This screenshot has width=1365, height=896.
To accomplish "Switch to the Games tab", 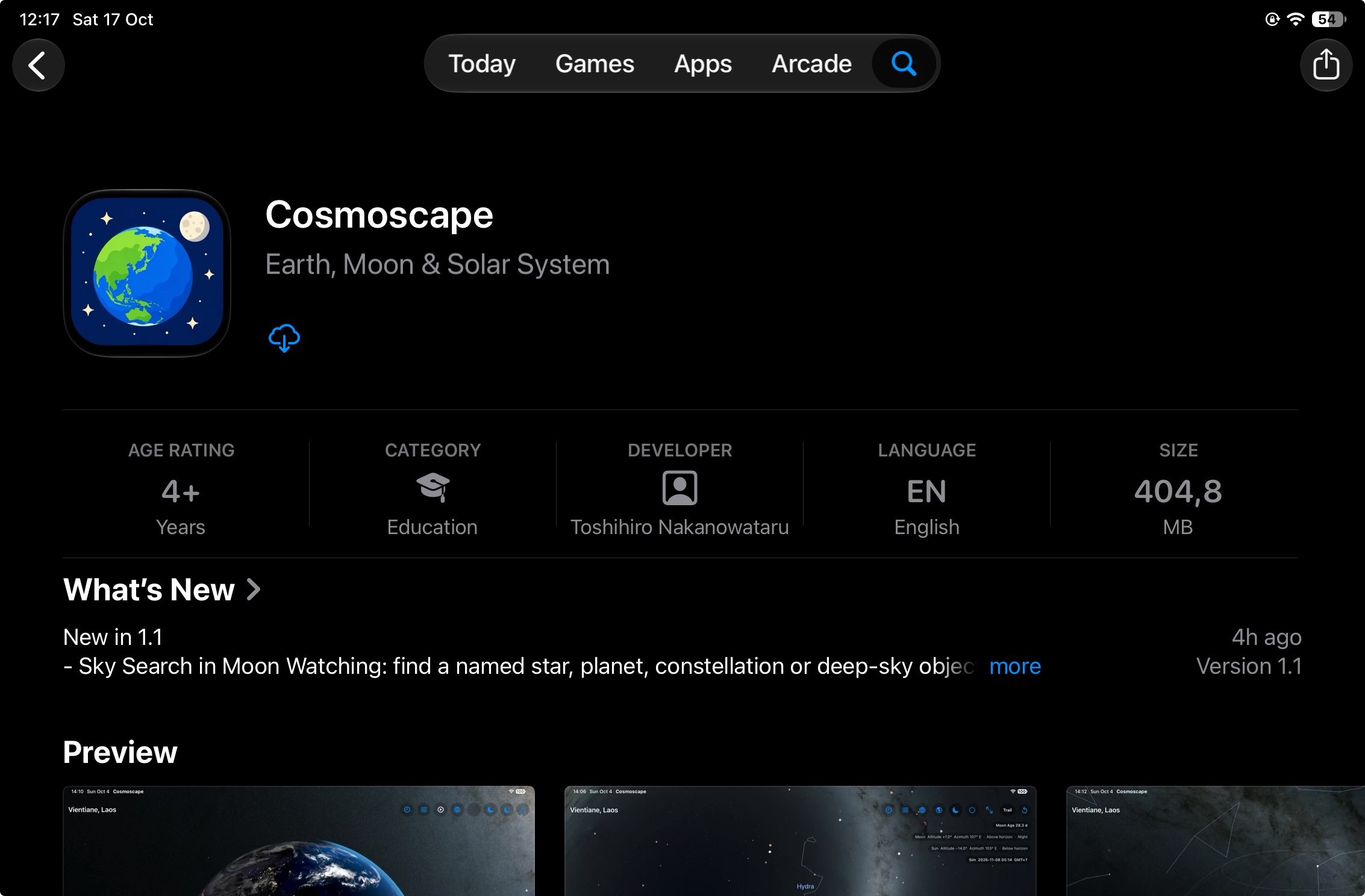I will pyautogui.click(x=595, y=63).
